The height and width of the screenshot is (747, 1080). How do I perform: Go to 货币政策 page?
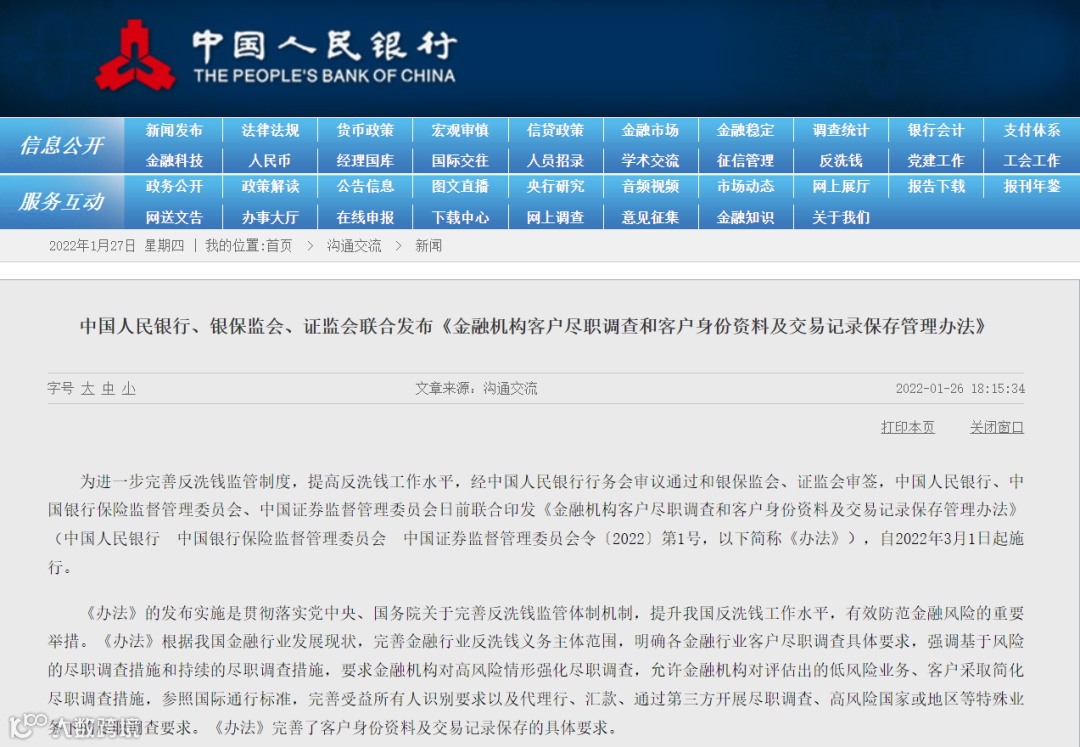pyautogui.click(x=365, y=130)
